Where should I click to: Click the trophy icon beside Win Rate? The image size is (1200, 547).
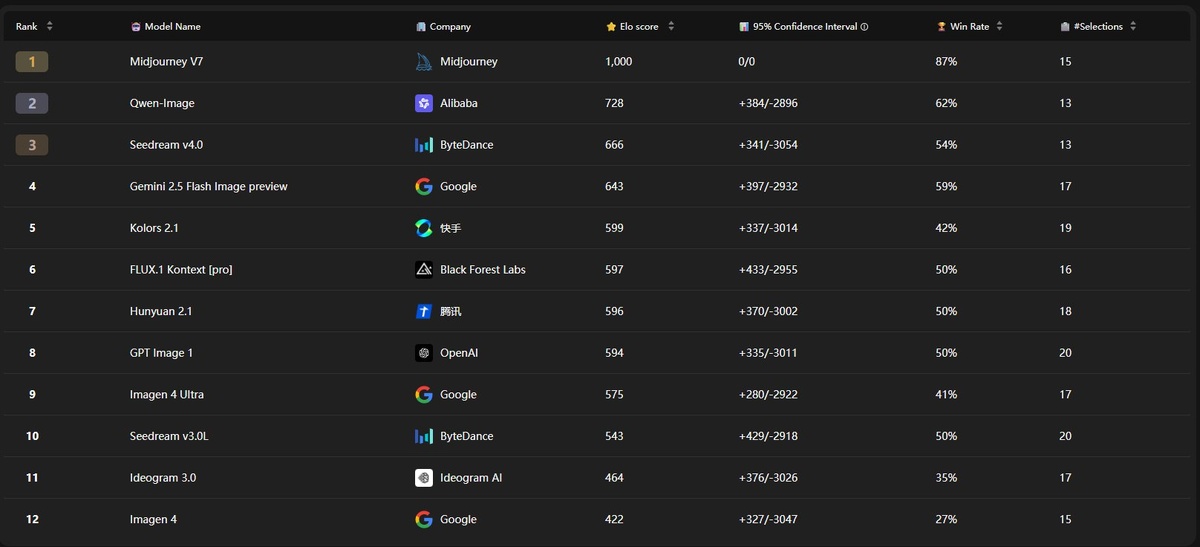pos(941,27)
